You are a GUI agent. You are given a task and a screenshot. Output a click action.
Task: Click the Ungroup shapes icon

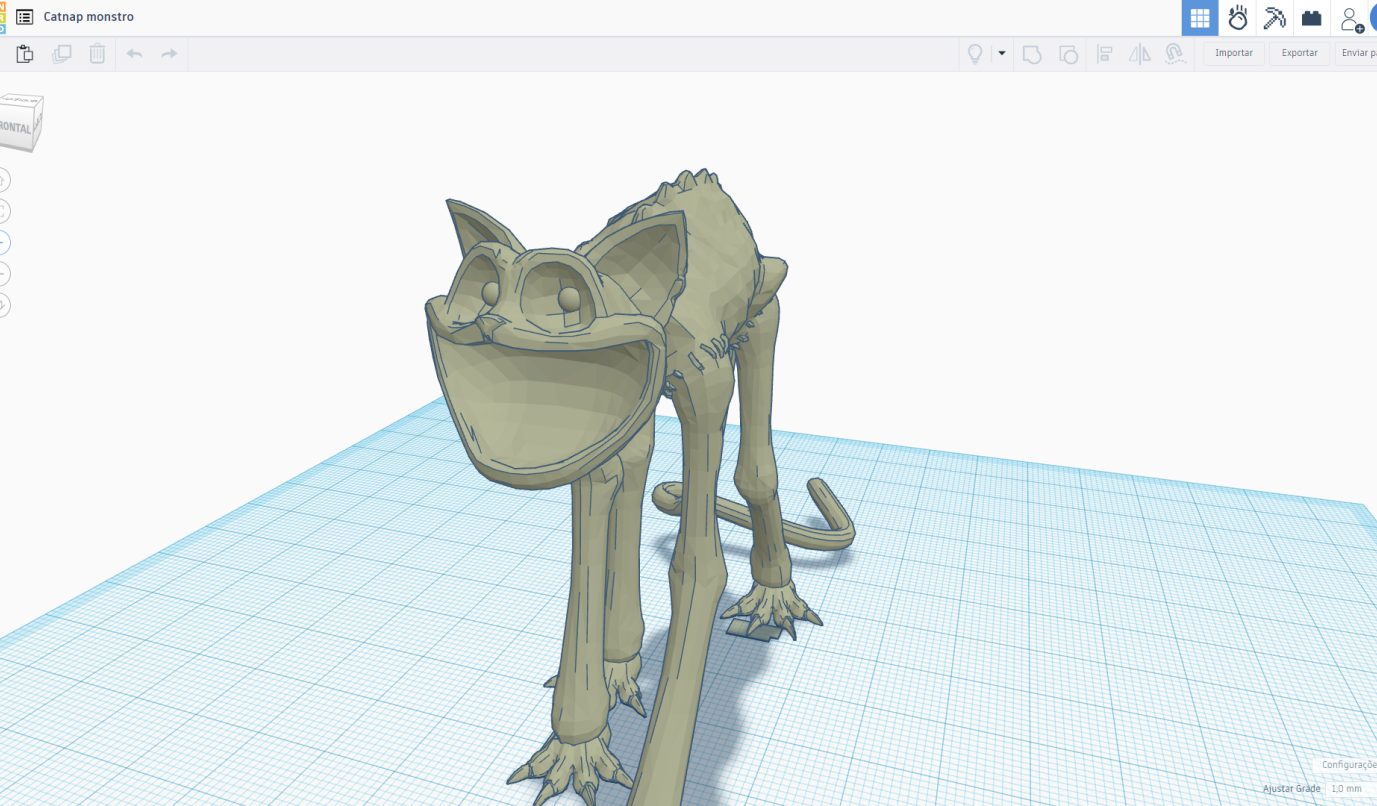pyautogui.click(x=1068, y=54)
